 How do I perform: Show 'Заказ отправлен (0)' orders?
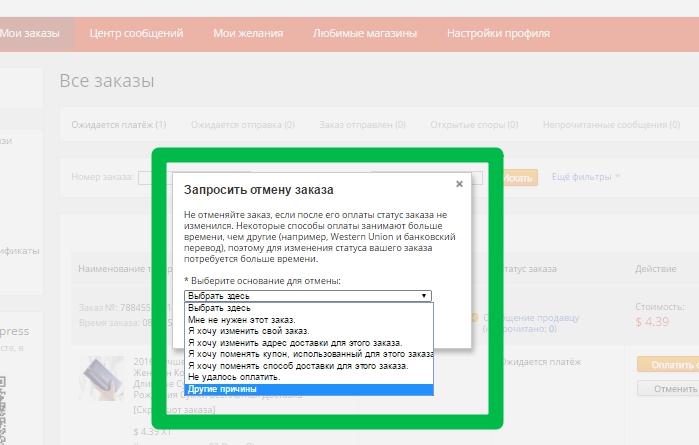point(362,125)
